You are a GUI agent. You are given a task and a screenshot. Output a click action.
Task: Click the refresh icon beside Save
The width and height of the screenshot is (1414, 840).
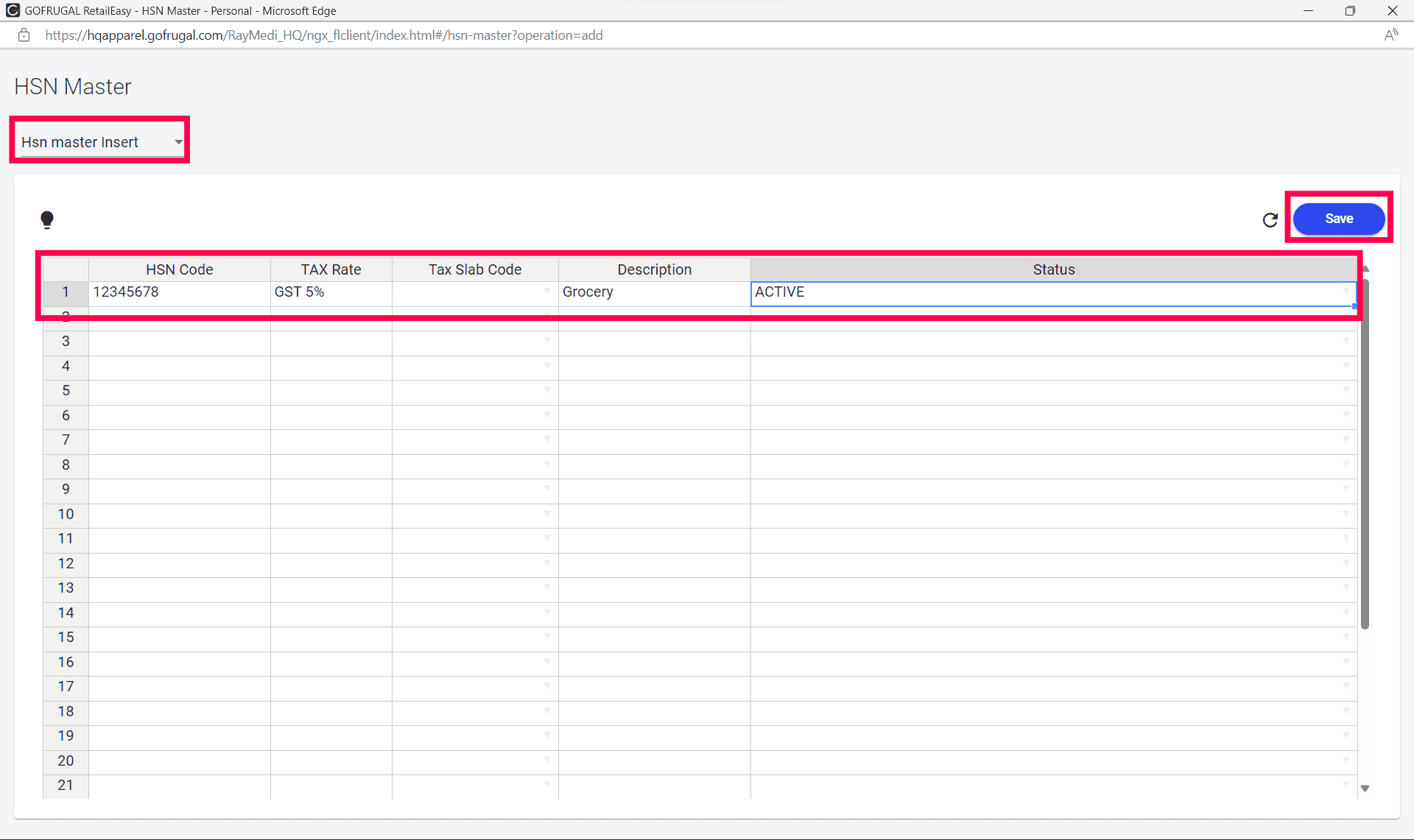pos(1270,219)
